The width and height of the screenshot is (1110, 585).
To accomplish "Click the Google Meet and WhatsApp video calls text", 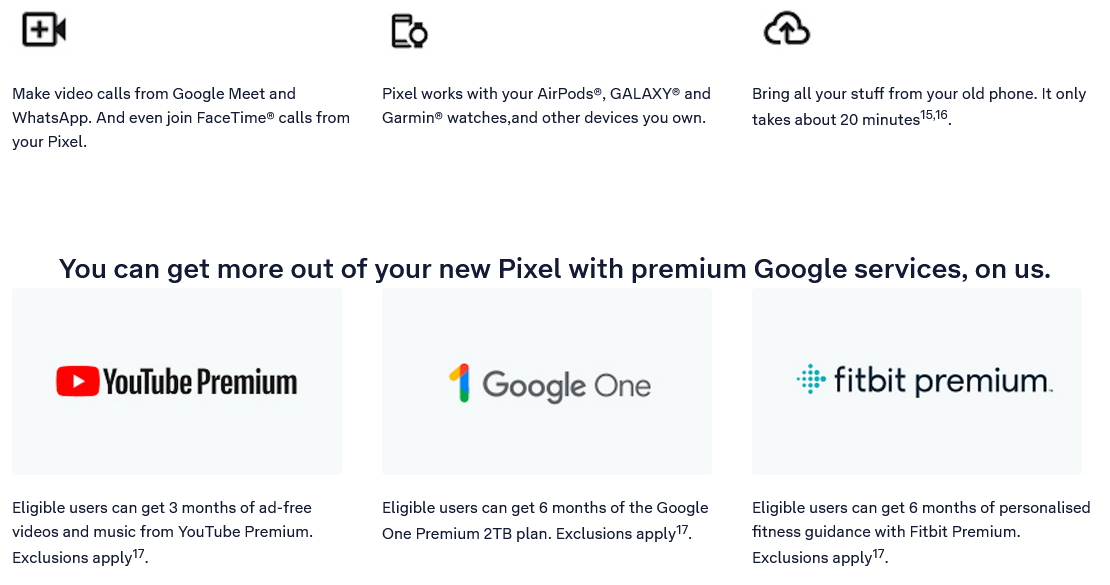I will point(180,118).
